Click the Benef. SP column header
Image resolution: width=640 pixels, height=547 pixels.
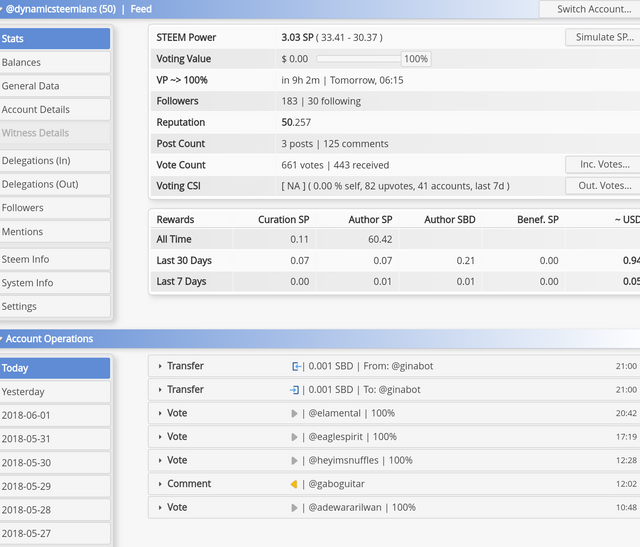pos(538,220)
